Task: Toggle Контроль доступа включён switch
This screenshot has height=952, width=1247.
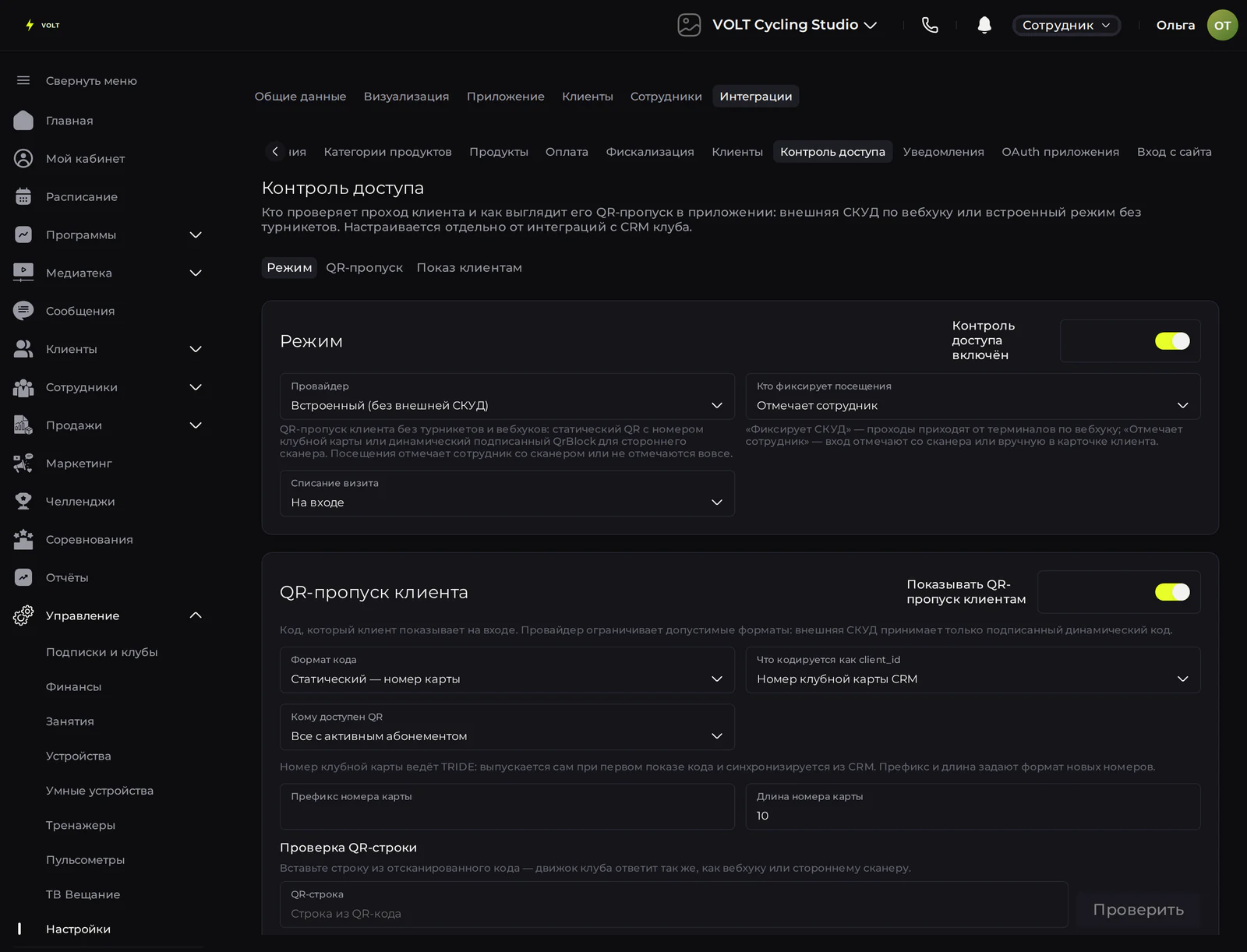Action: point(1172,340)
